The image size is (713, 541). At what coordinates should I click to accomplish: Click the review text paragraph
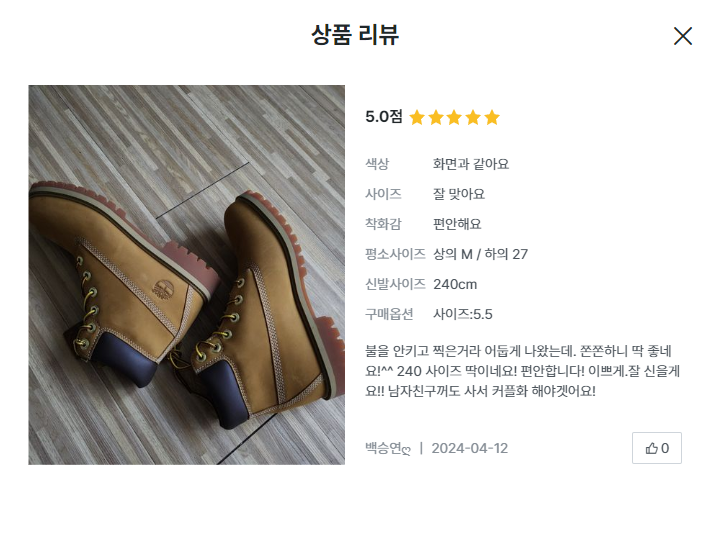(510, 370)
